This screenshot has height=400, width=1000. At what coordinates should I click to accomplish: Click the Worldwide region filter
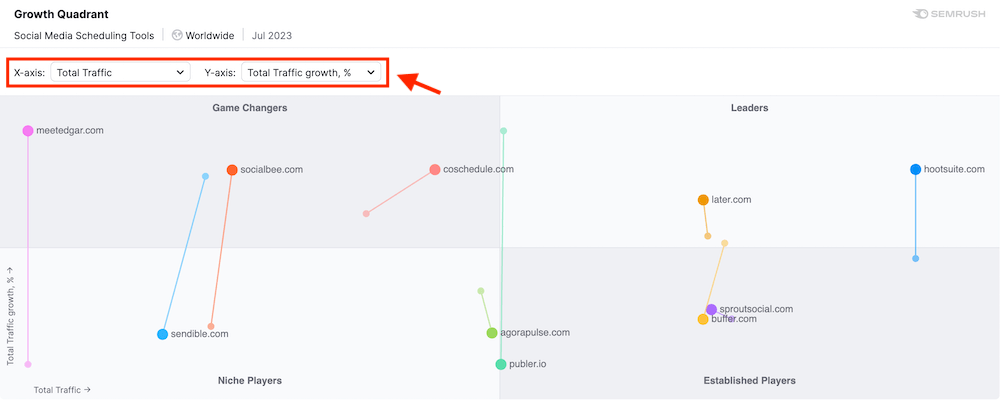[209, 35]
